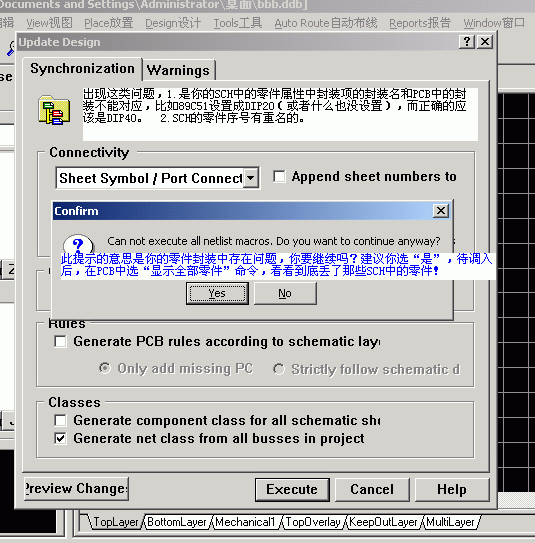This screenshot has height=543, width=535.
Task: Click No in the Confirm dialog
Action: point(285,293)
